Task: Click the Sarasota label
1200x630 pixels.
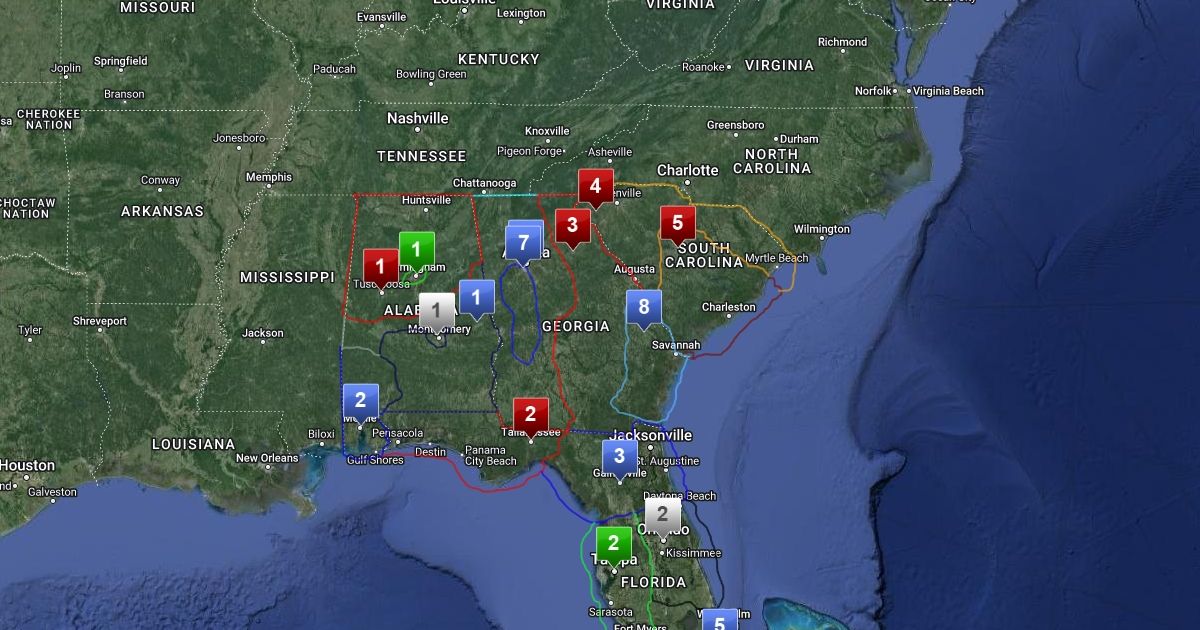Action: [611, 611]
